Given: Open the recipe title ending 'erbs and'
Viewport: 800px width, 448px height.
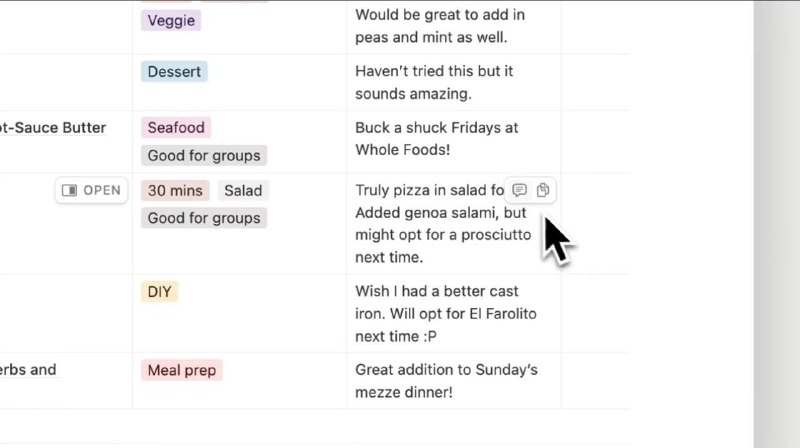Looking at the screenshot, I should click(28, 369).
